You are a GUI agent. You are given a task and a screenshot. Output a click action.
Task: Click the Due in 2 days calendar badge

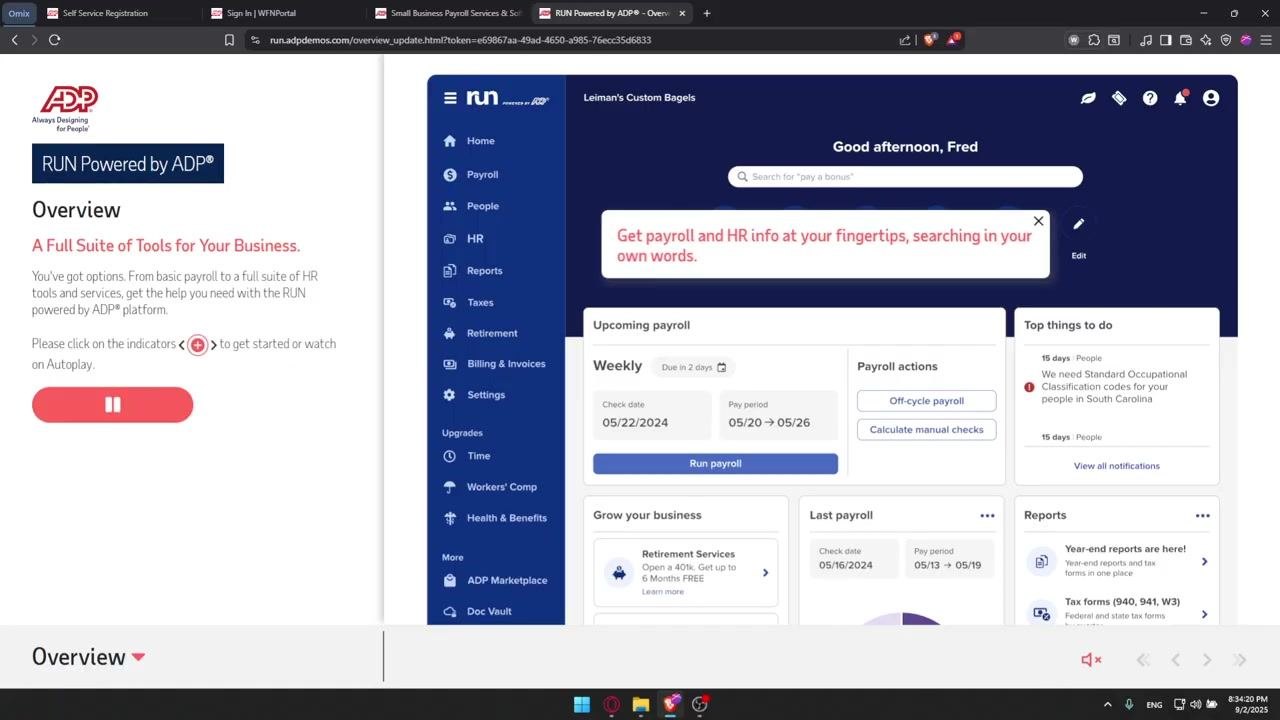(x=693, y=367)
